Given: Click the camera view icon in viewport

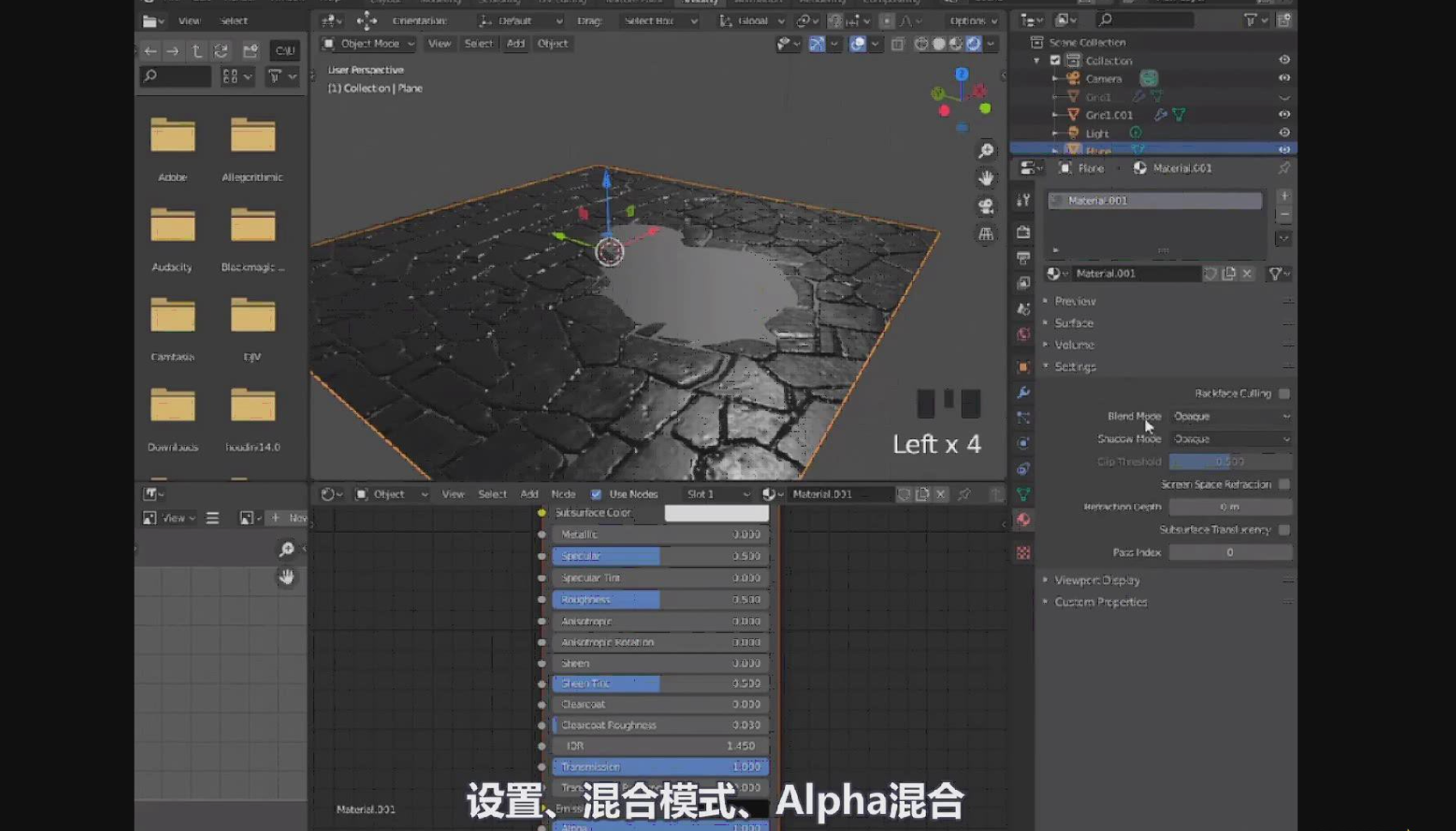Looking at the screenshot, I should coord(986,207).
